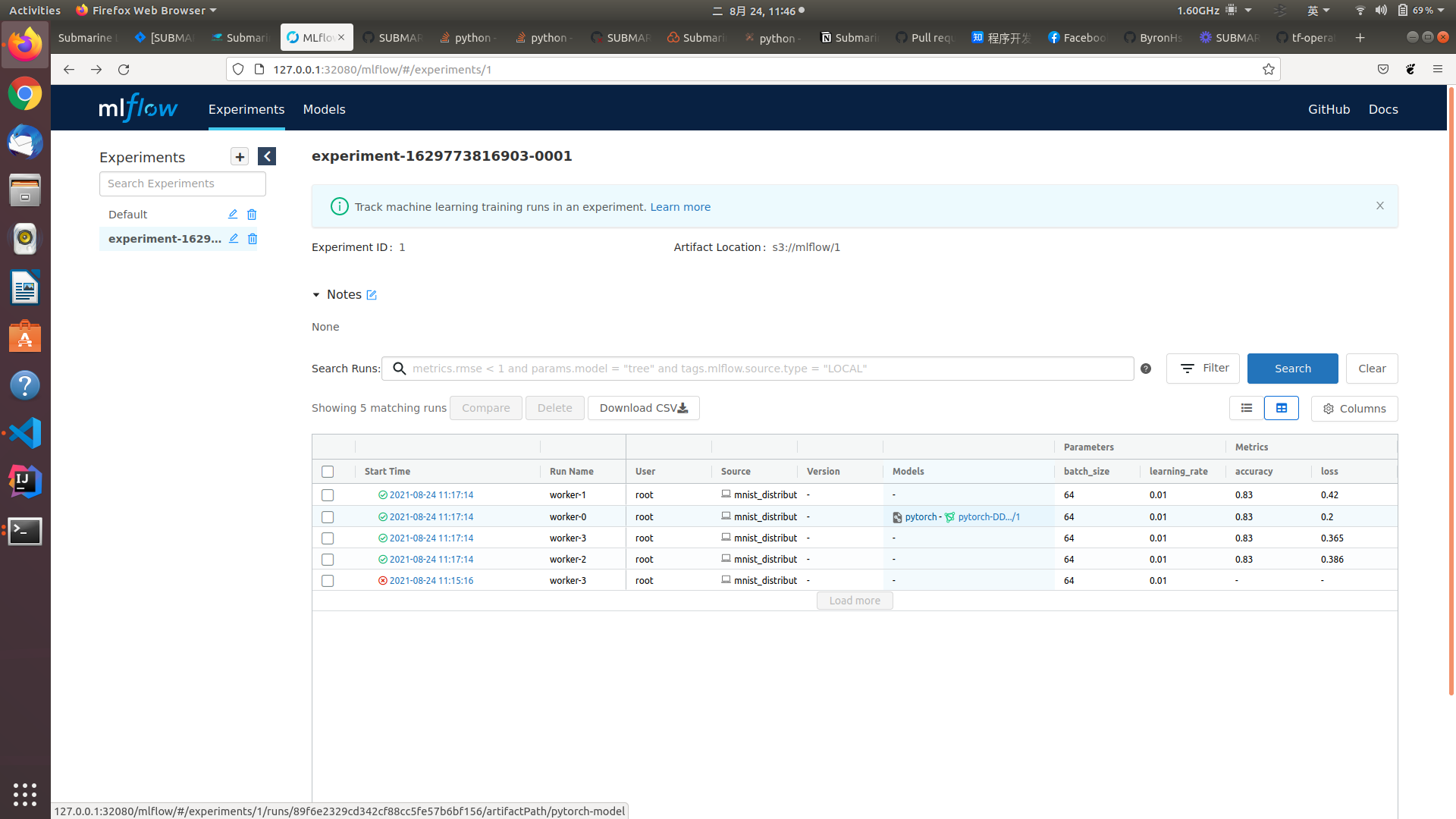Click the delete trash icon for Default experiment

[x=252, y=215]
